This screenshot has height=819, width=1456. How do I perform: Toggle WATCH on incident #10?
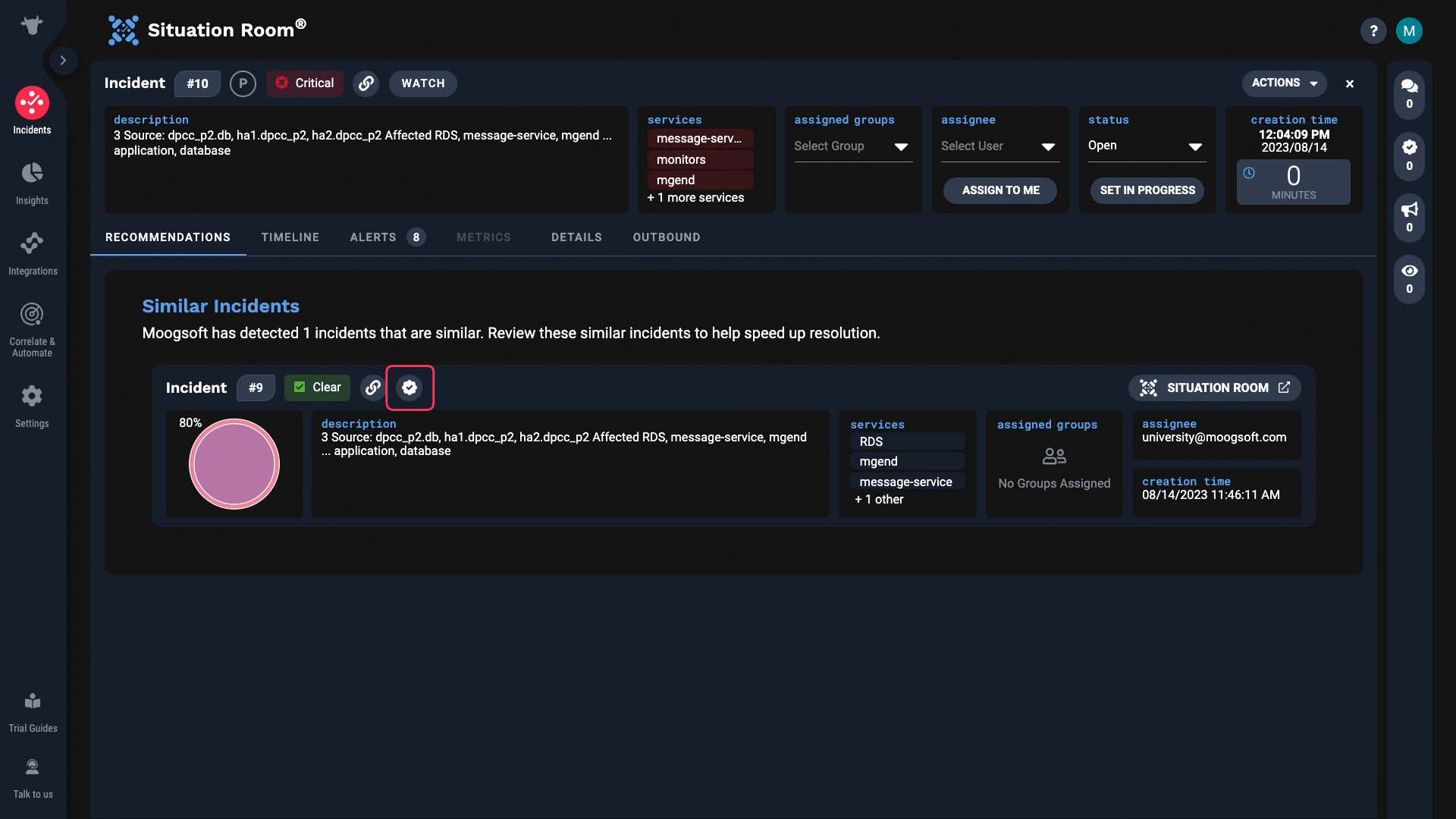(x=423, y=83)
